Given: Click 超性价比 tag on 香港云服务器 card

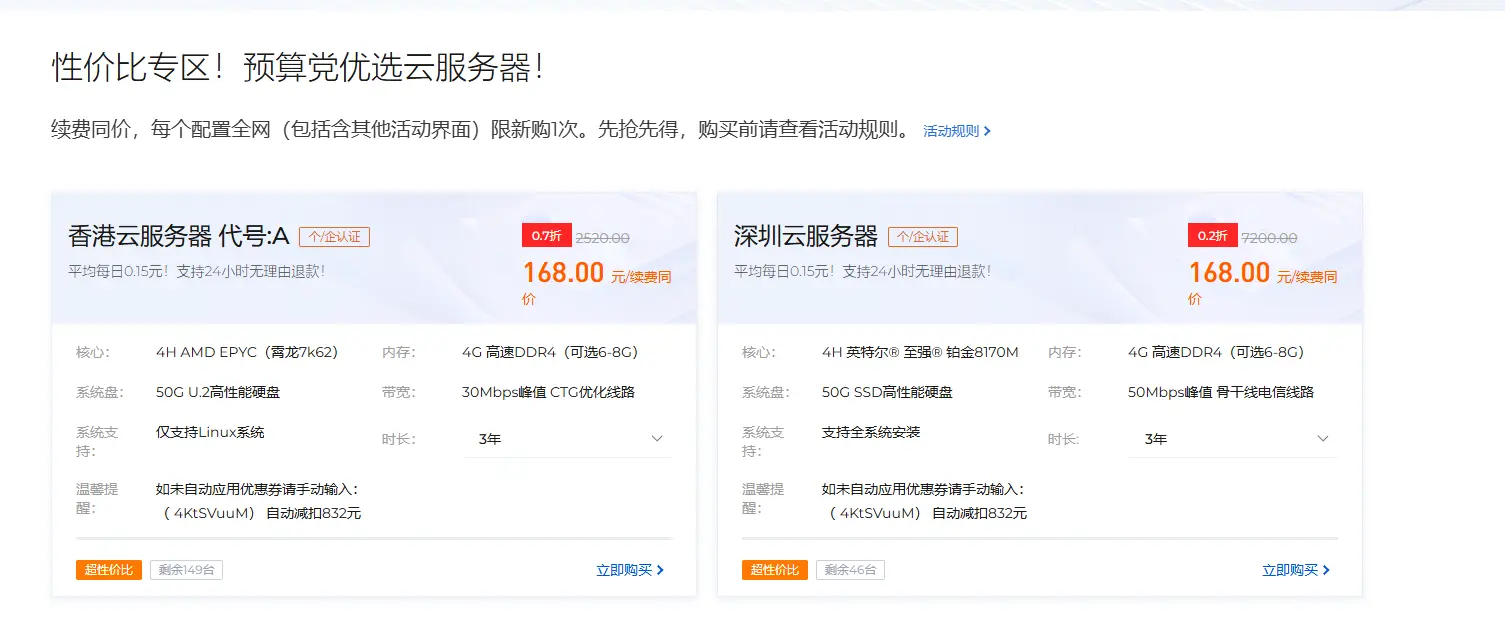Looking at the screenshot, I should pos(109,570).
